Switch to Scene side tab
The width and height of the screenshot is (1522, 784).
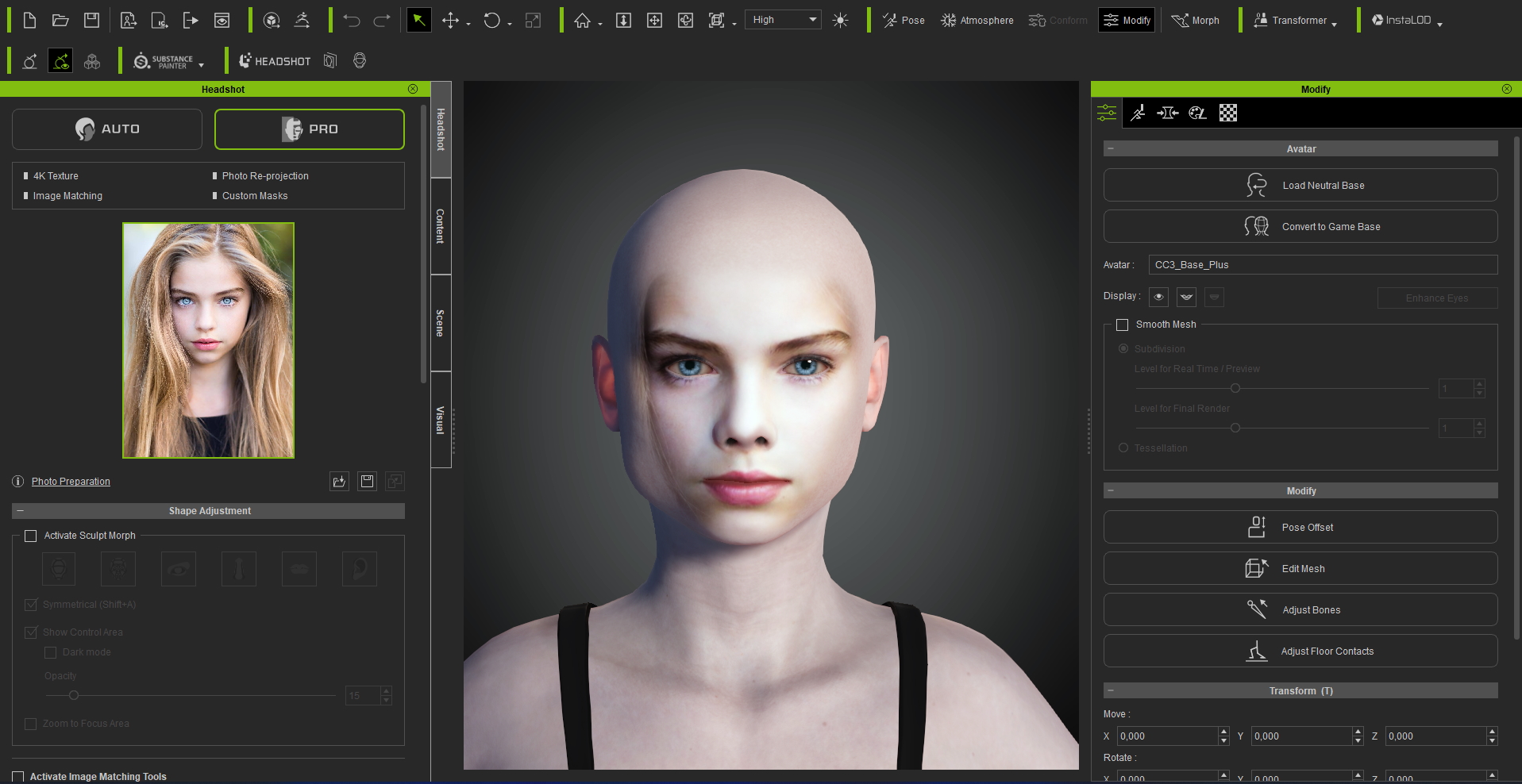tap(441, 323)
